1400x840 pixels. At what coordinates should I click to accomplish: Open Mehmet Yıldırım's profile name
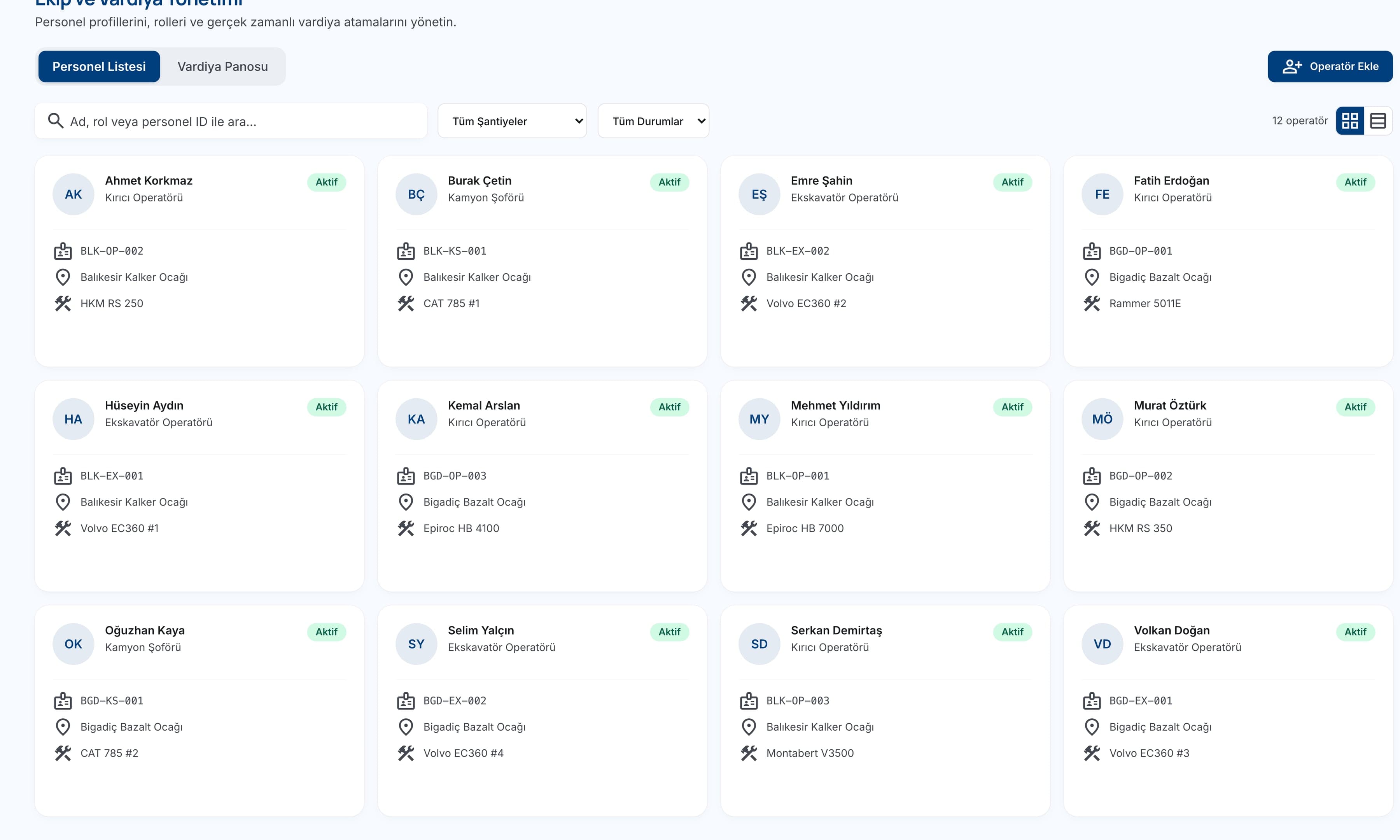(835, 405)
